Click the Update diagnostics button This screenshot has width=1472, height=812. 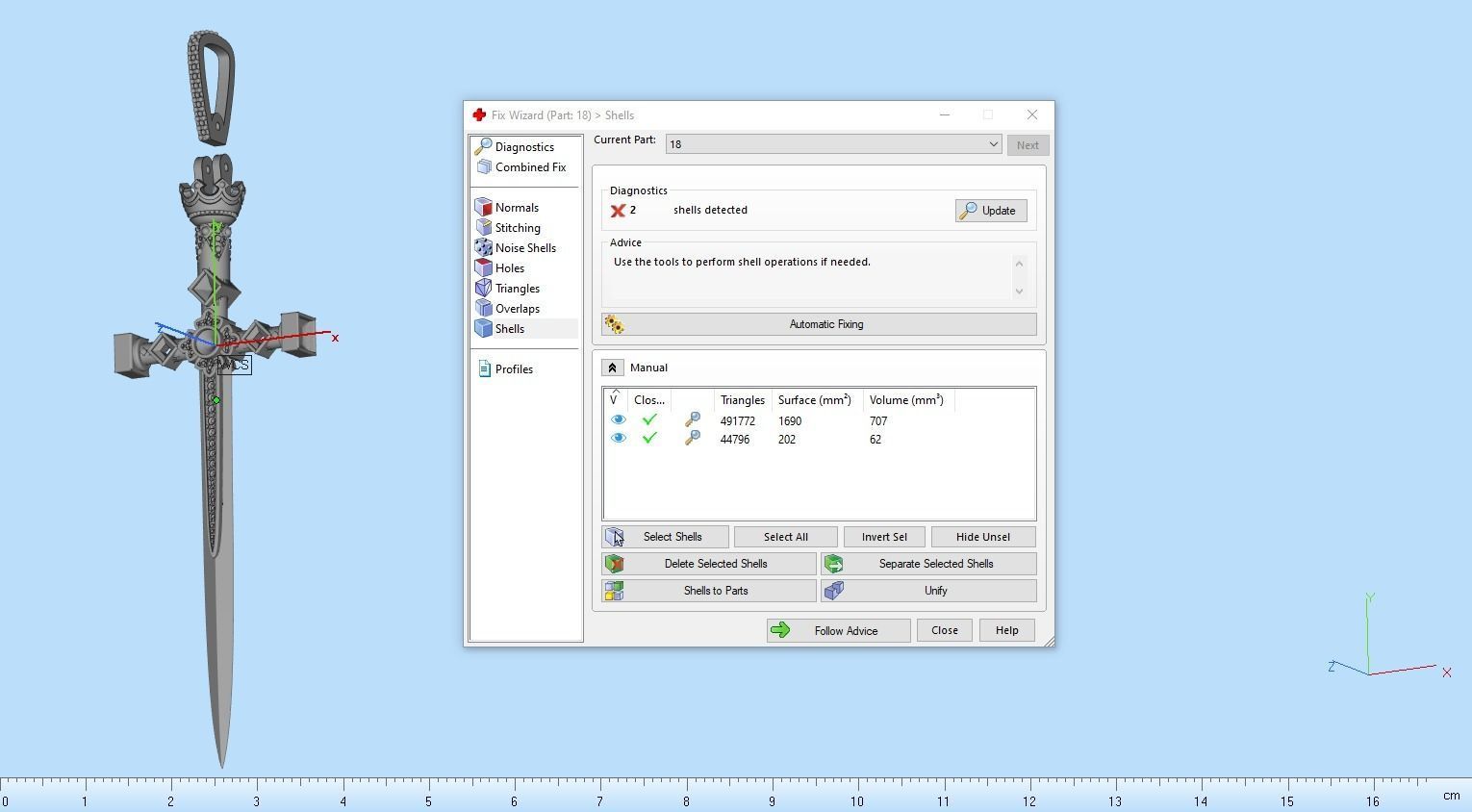point(991,211)
